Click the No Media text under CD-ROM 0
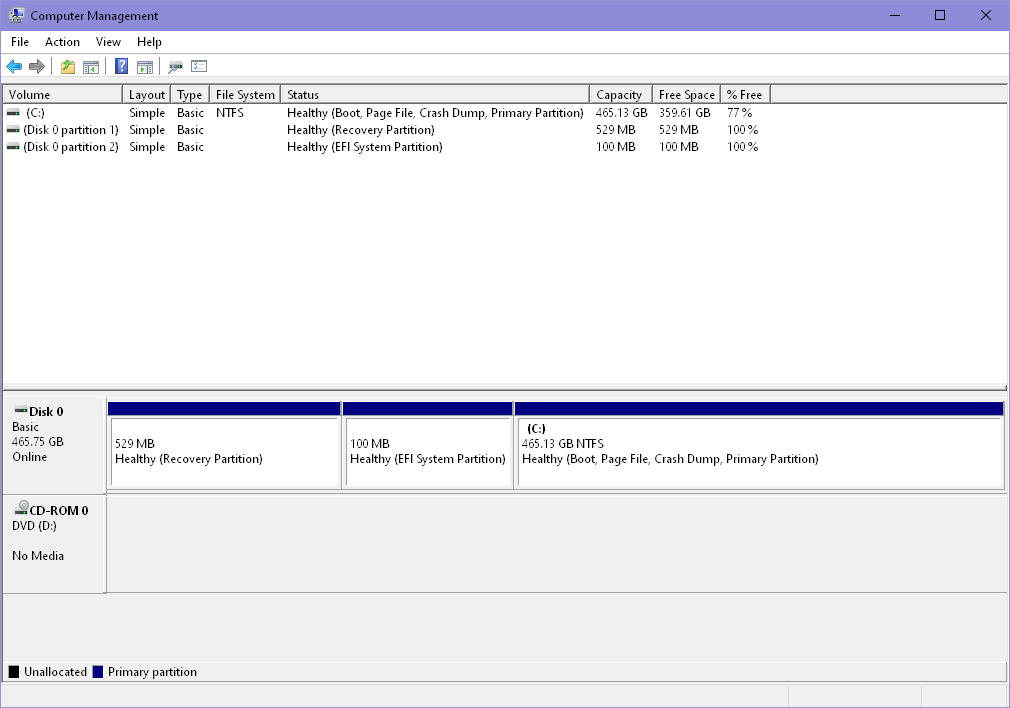 point(38,555)
